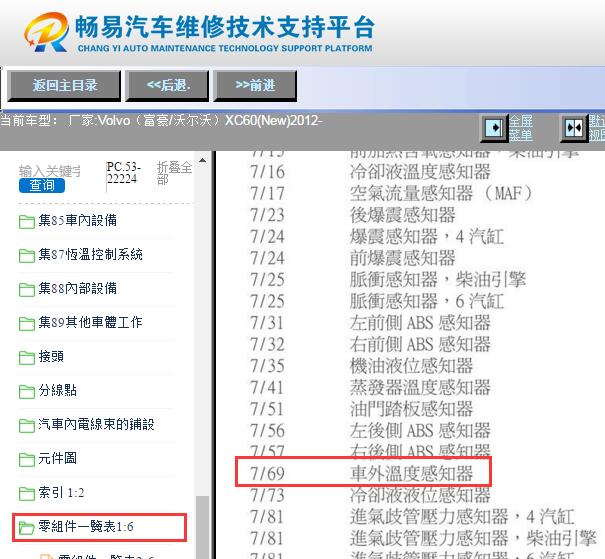Click the sidebar scrollbar thumb

pos(202,527)
